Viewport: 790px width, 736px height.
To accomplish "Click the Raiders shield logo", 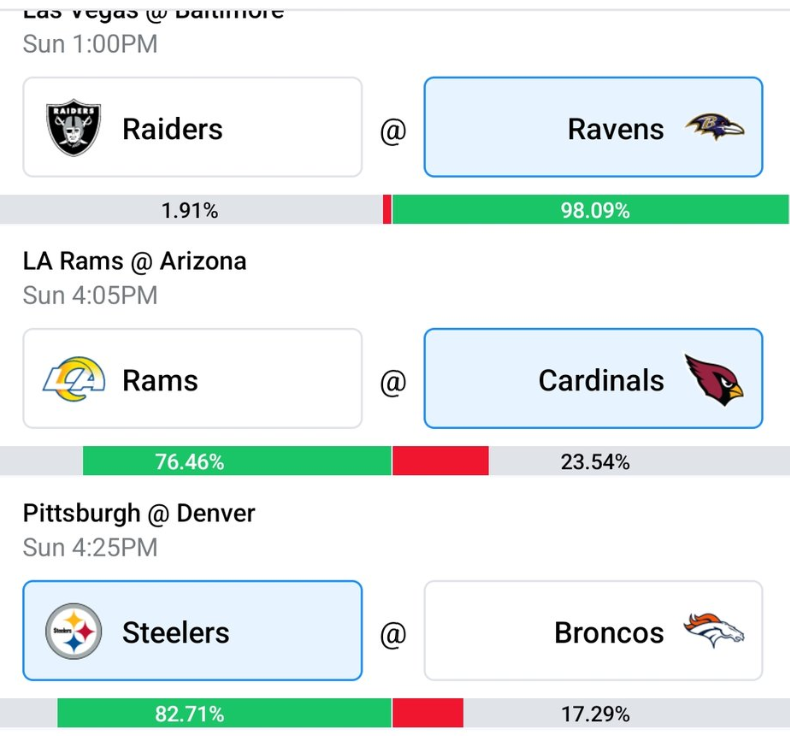I will click(74, 128).
